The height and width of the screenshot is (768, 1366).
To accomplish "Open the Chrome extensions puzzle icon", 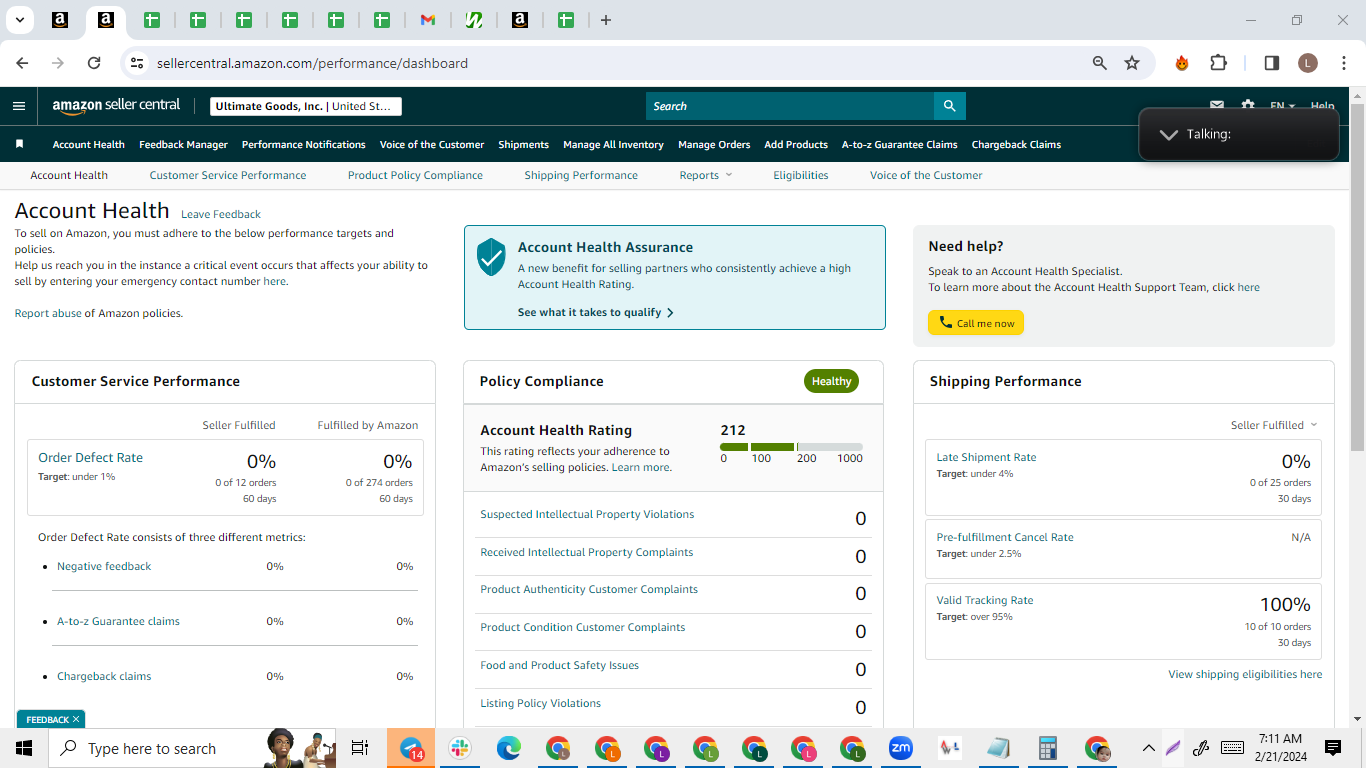I will click(x=1218, y=63).
